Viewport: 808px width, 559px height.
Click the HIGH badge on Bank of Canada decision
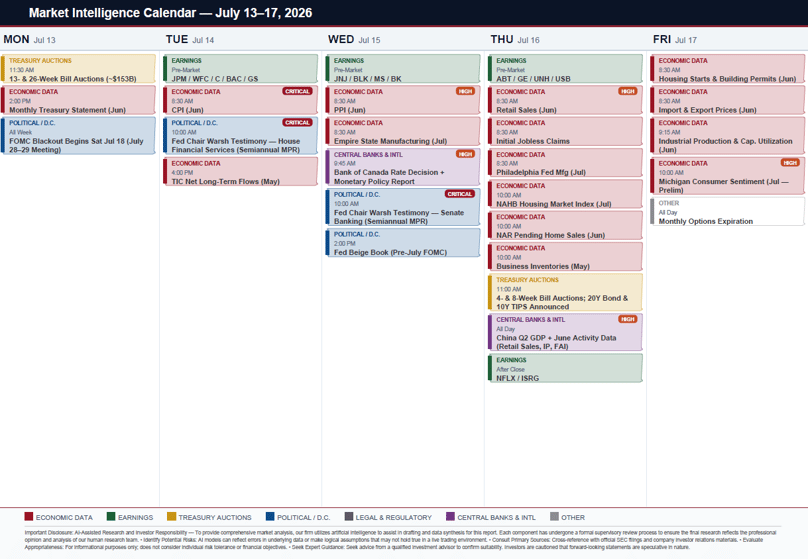(465, 154)
